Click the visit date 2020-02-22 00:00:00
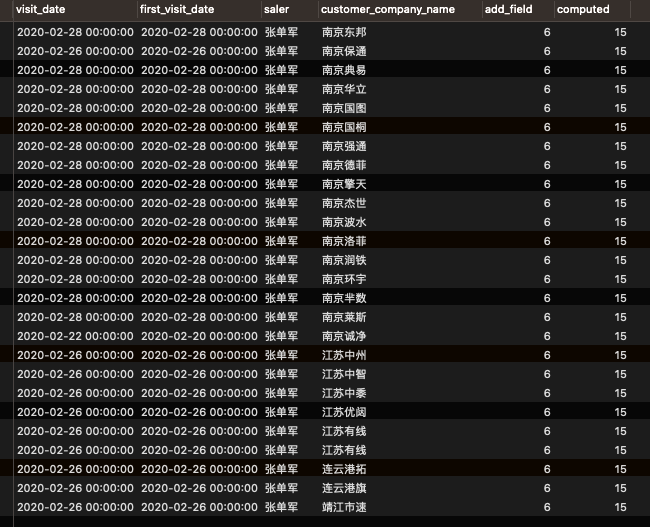Viewport: 650px width, 527px height. pyautogui.click(x=75, y=336)
